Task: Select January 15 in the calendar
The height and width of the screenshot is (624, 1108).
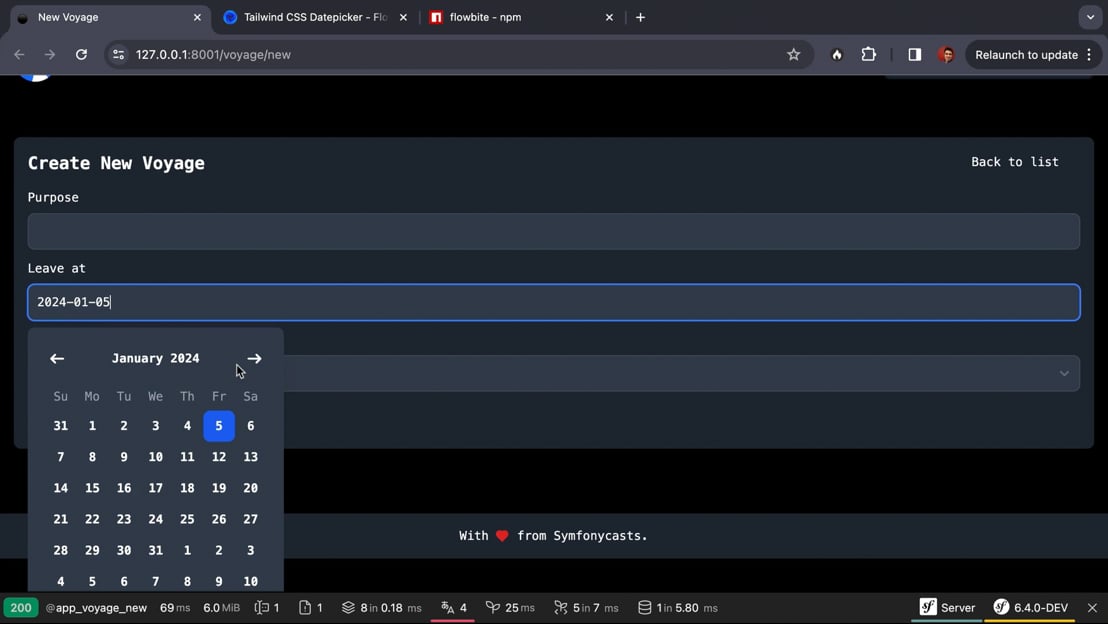Action: [92, 488]
